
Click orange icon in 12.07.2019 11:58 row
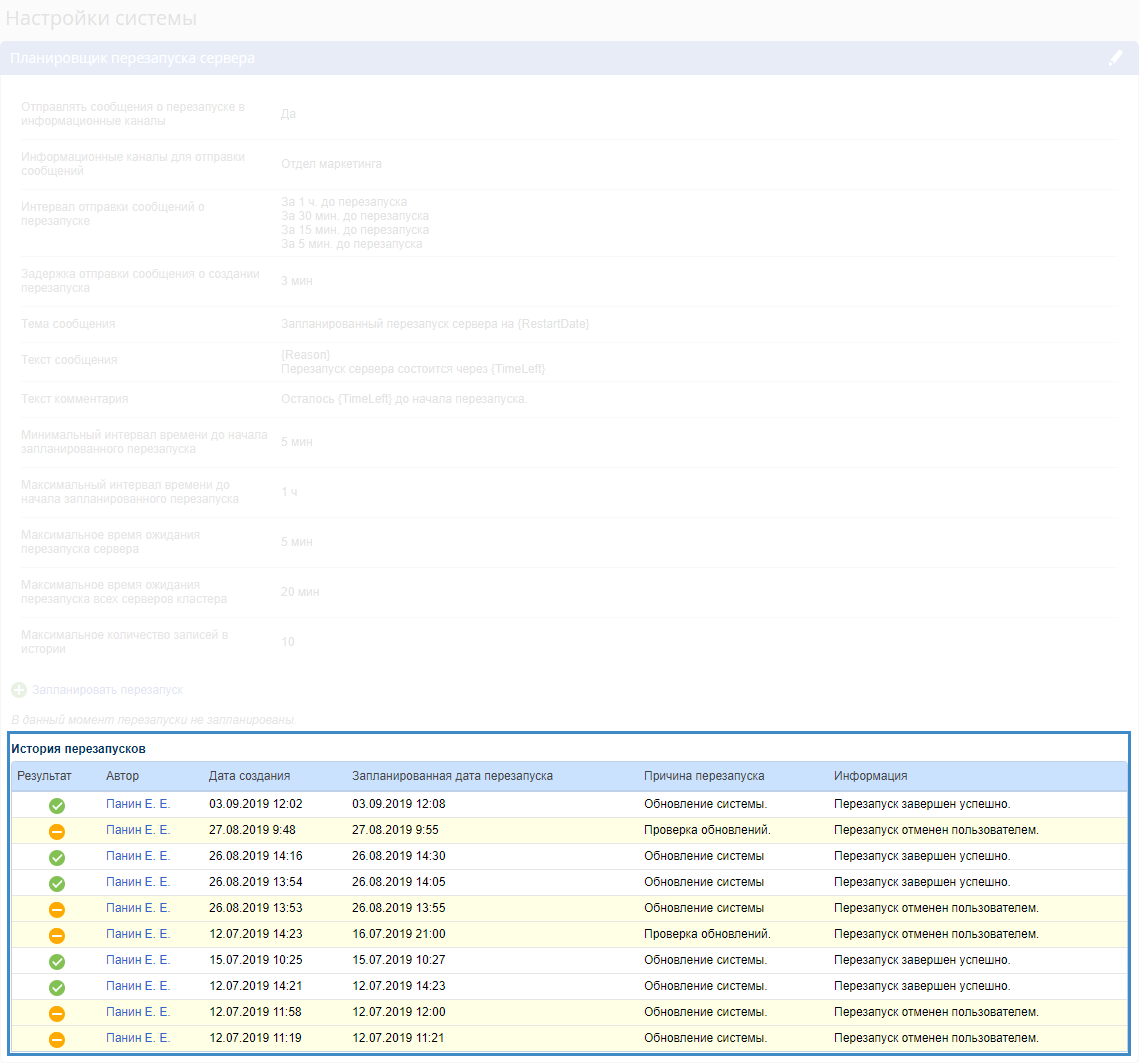pyautogui.click(x=57, y=1013)
